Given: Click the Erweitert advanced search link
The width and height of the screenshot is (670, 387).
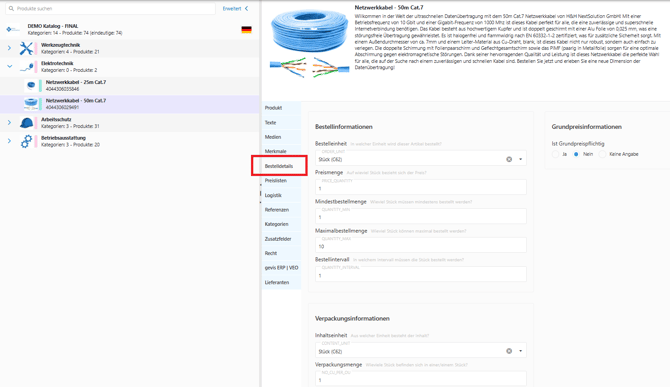Looking at the screenshot, I should (232, 9).
